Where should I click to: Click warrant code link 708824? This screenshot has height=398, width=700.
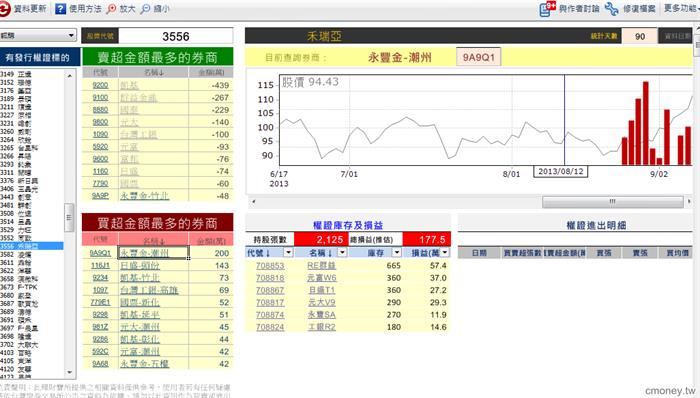click(270, 327)
